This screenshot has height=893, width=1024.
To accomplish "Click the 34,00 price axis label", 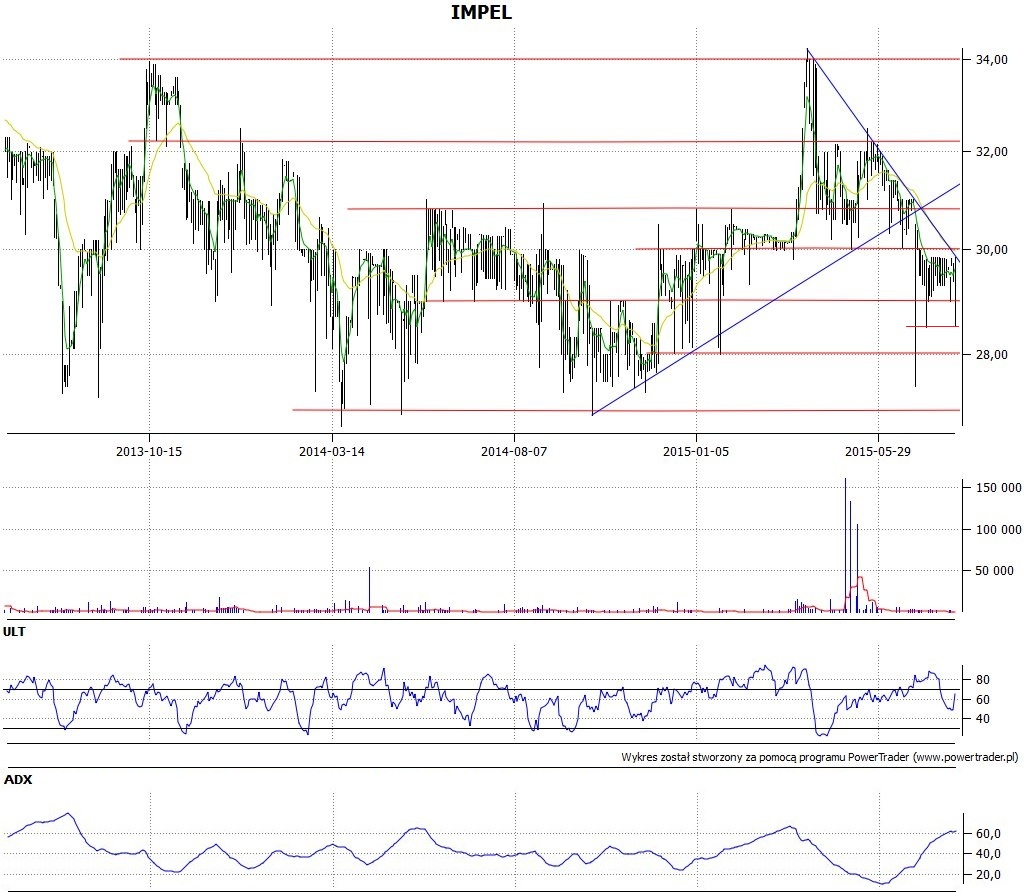I will (x=991, y=60).
